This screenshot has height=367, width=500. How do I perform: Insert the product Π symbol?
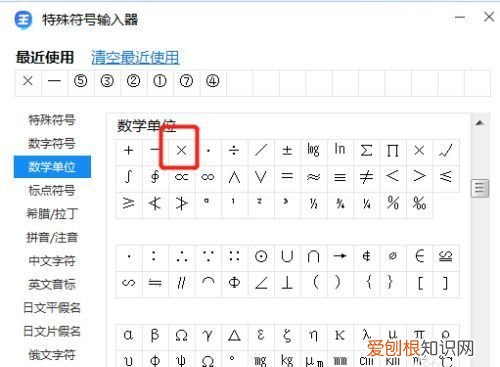point(393,151)
